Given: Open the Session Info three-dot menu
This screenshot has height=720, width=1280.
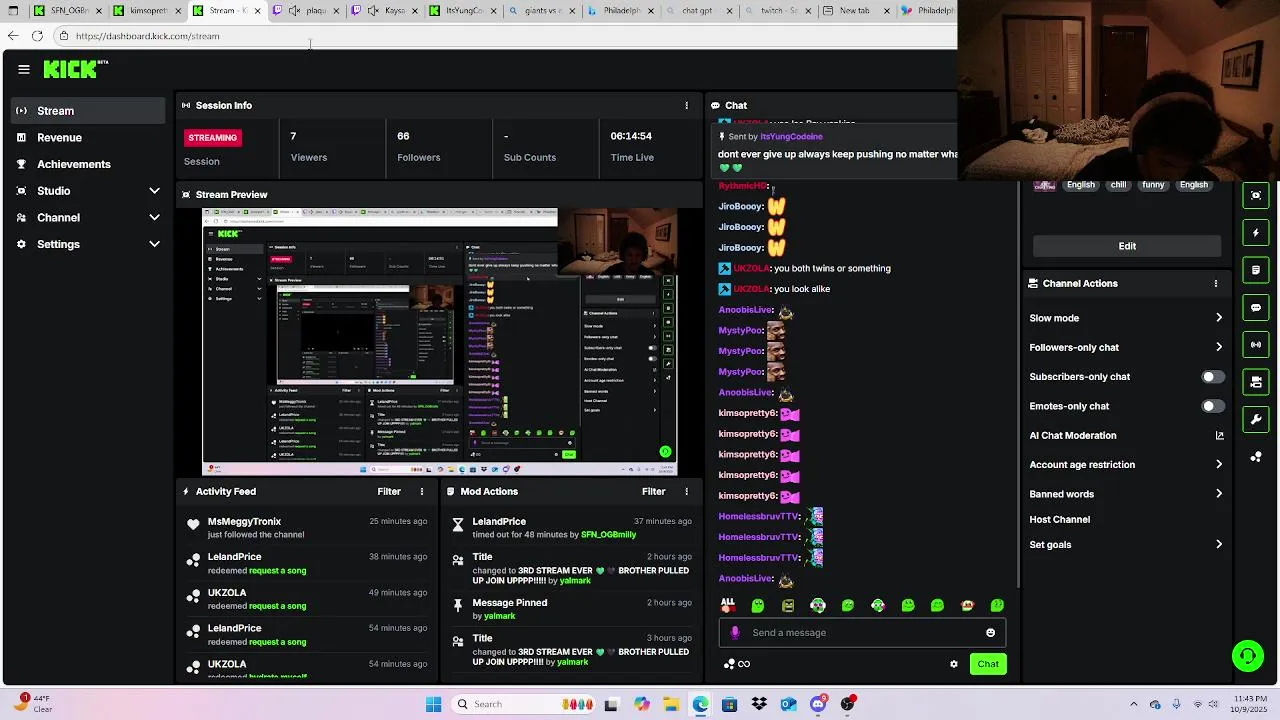Looking at the screenshot, I should click(x=686, y=105).
